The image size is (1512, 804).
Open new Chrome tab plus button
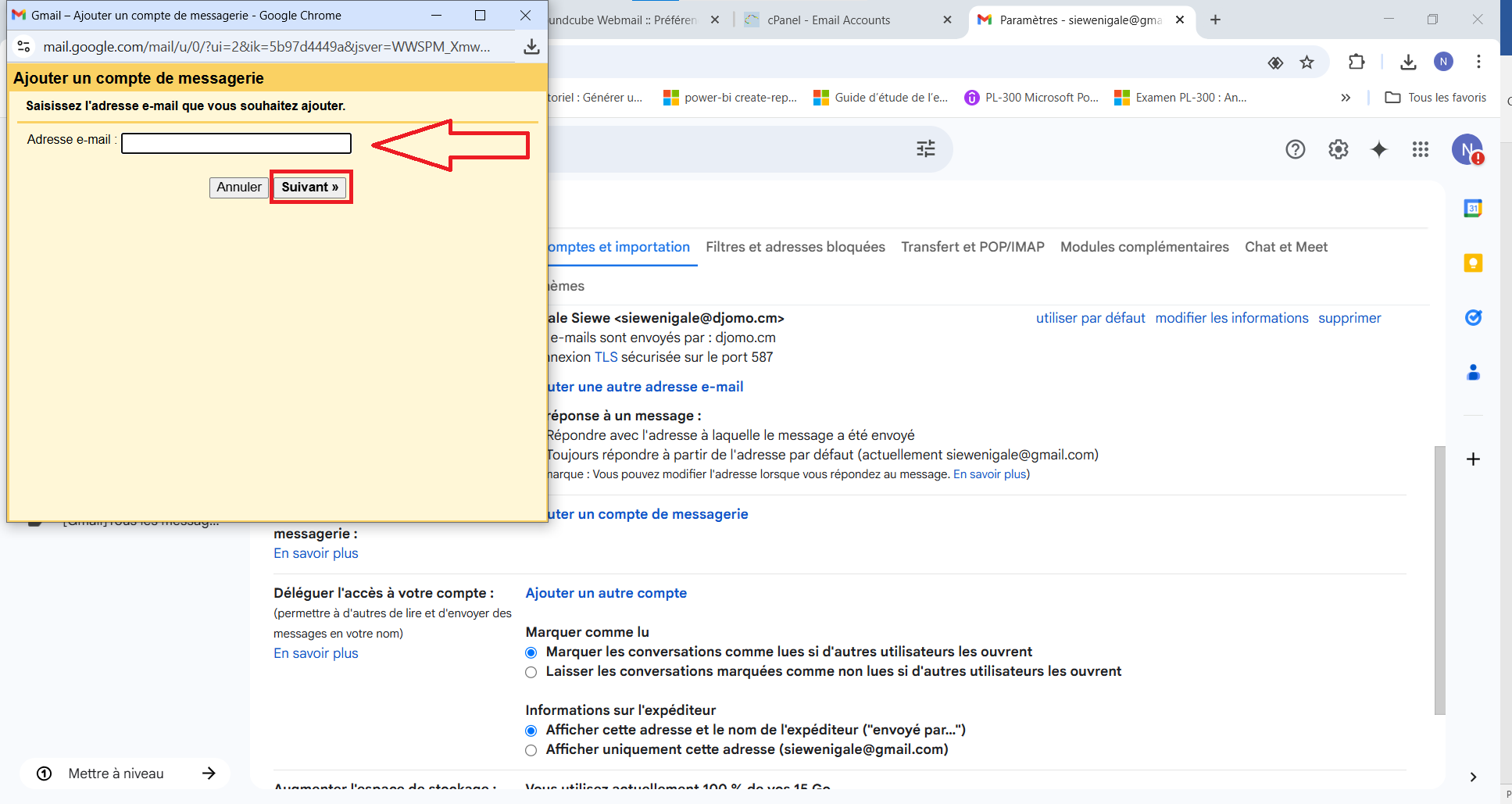pos(1215,20)
